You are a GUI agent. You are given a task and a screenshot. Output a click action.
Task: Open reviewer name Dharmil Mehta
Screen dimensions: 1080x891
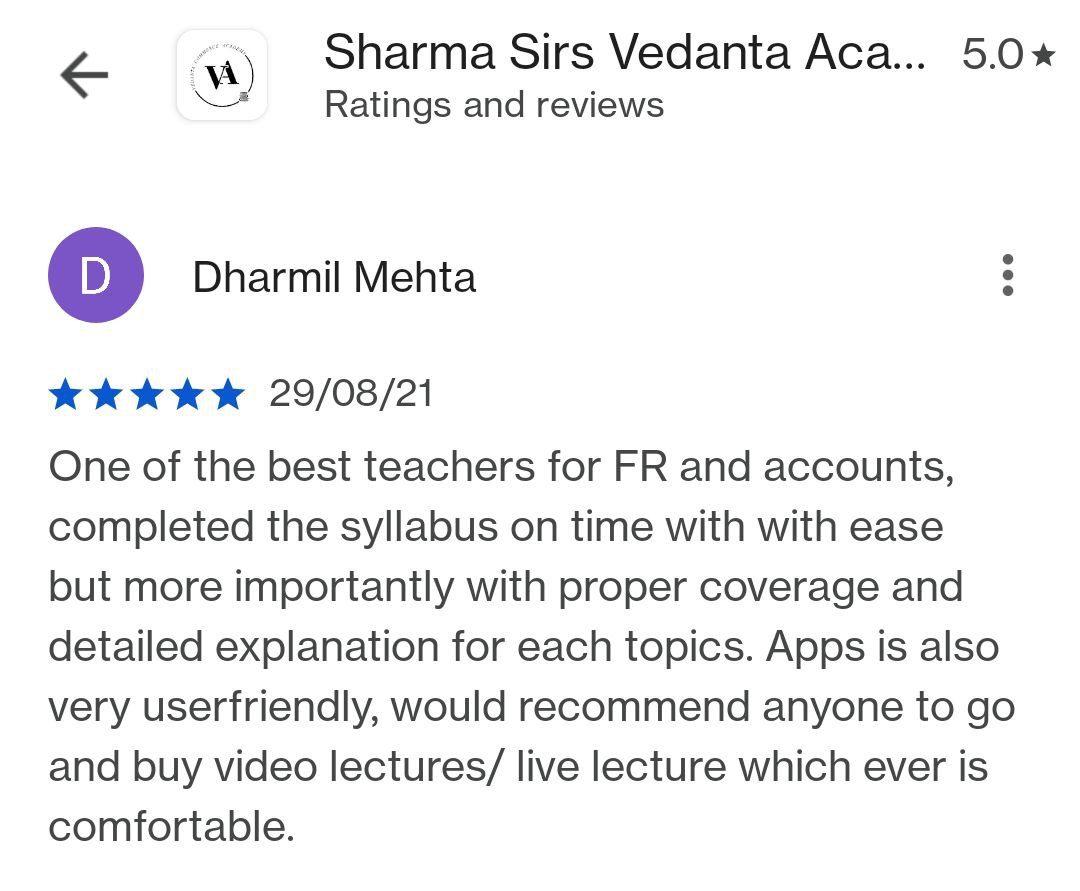pos(334,277)
